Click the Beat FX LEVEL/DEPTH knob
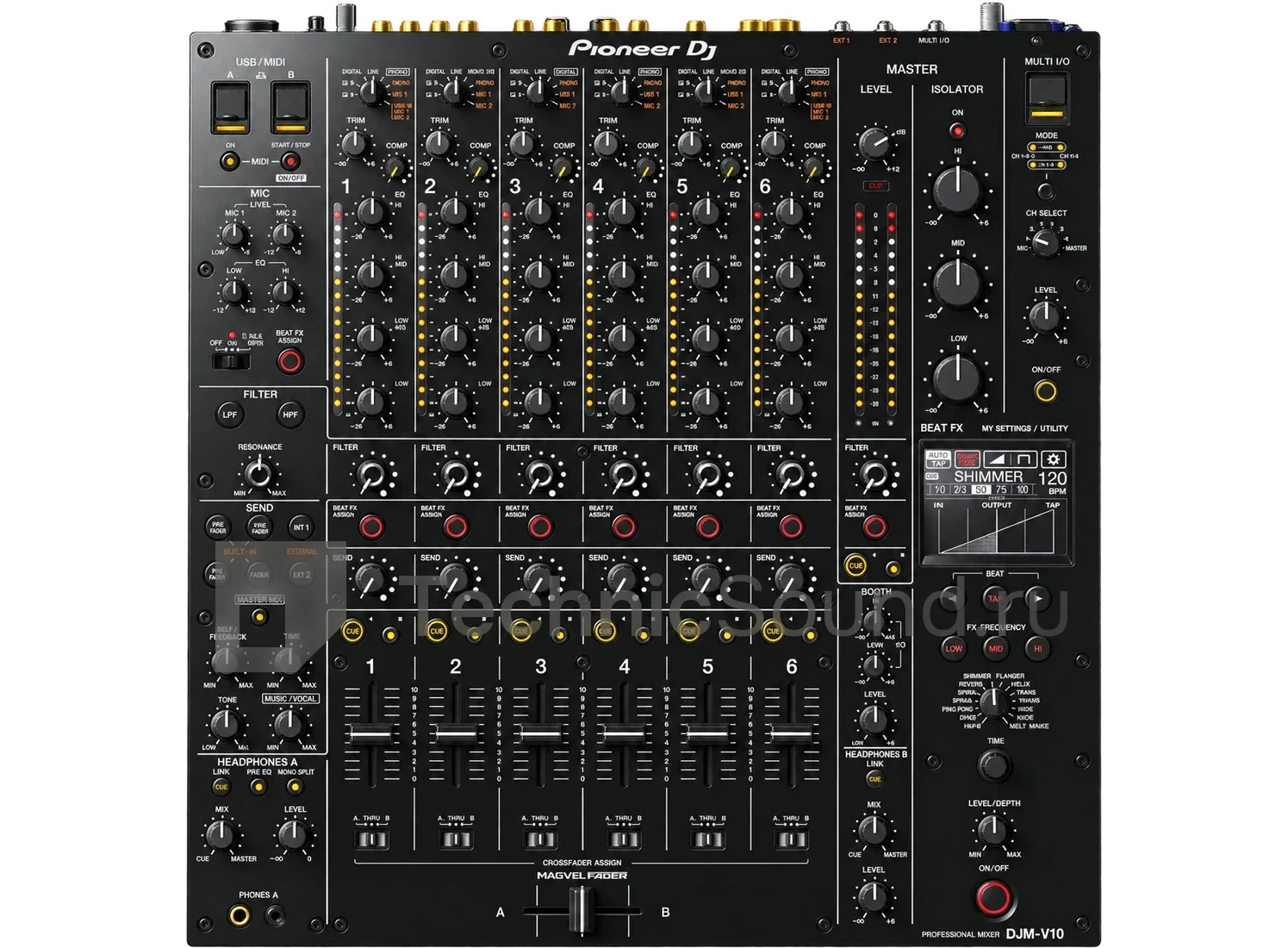The width and height of the screenshot is (1288, 948). (x=992, y=830)
